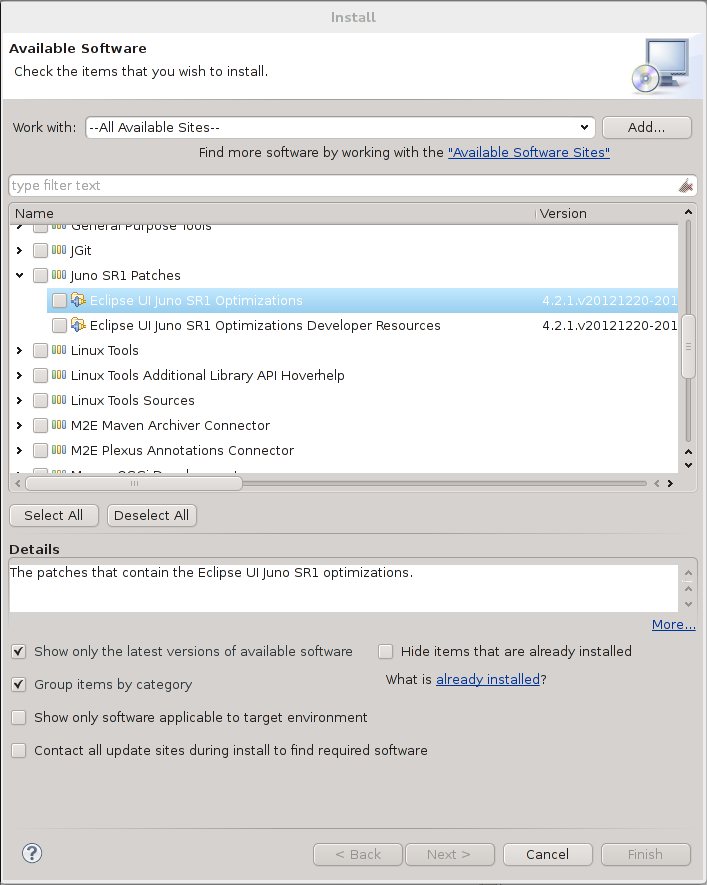
Task: Click the Linux Tools Additional Library API Hoverhelp icon
Action: pos(59,375)
